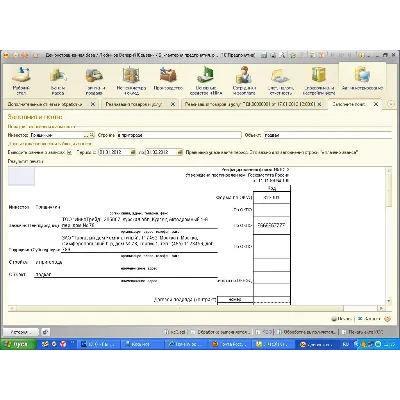Screen dimensions: 400x400
Task: Click the print icon in title bar
Action: (x=273, y=55)
